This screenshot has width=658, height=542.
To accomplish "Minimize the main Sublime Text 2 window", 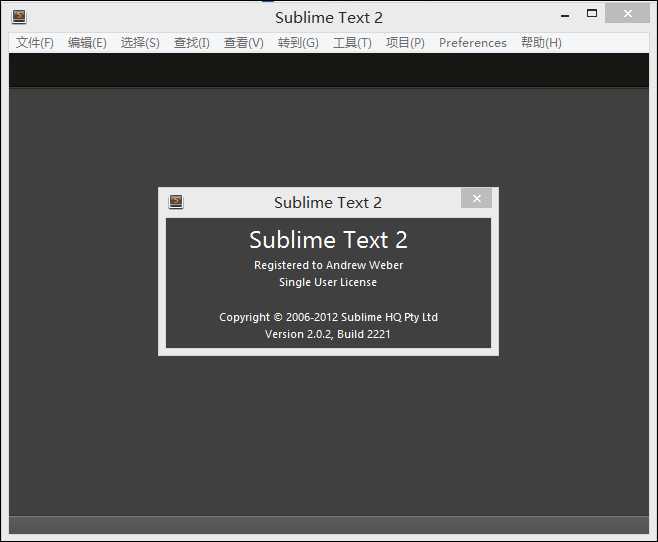I will [566, 16].
